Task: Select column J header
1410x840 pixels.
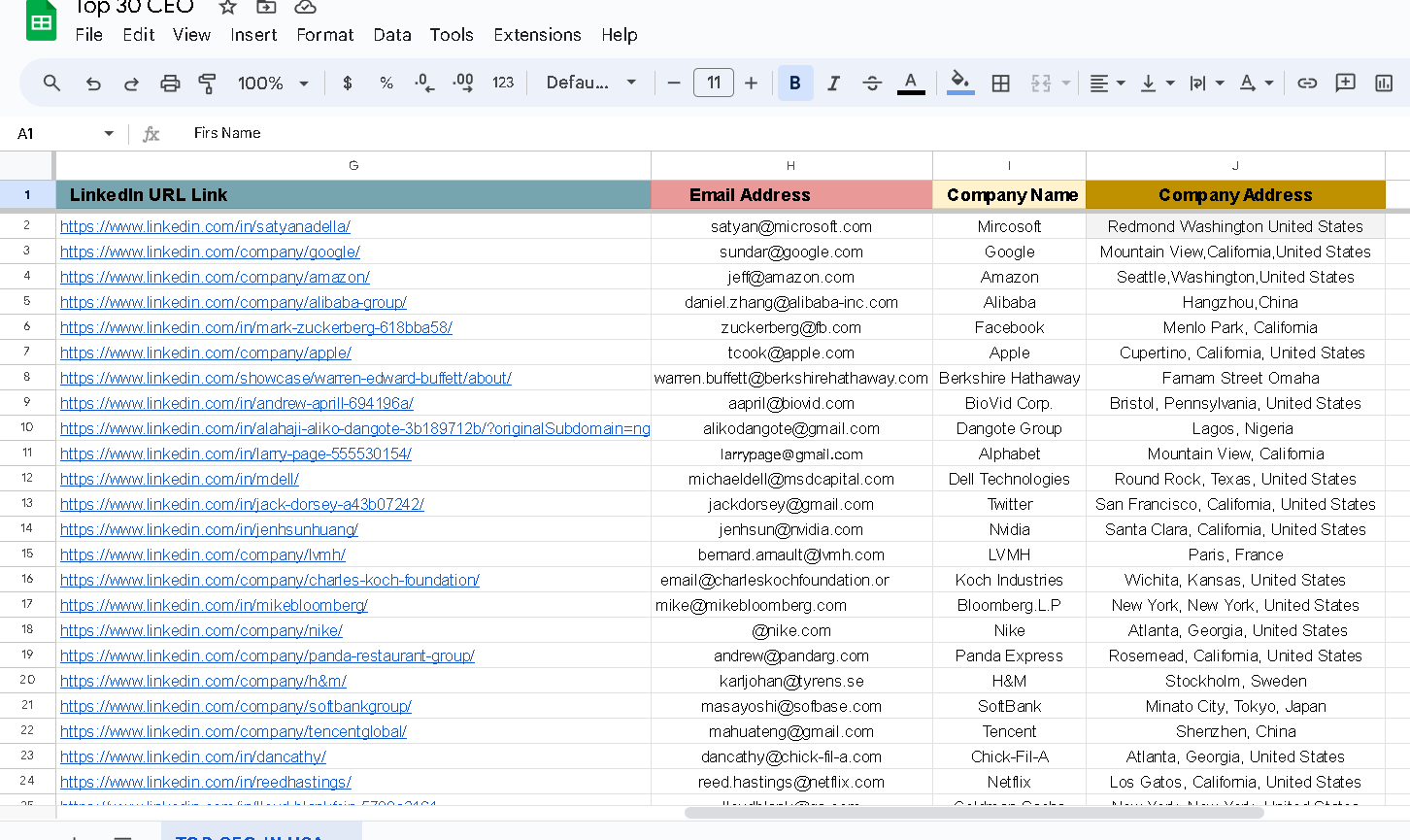Action: (1235, 166)
